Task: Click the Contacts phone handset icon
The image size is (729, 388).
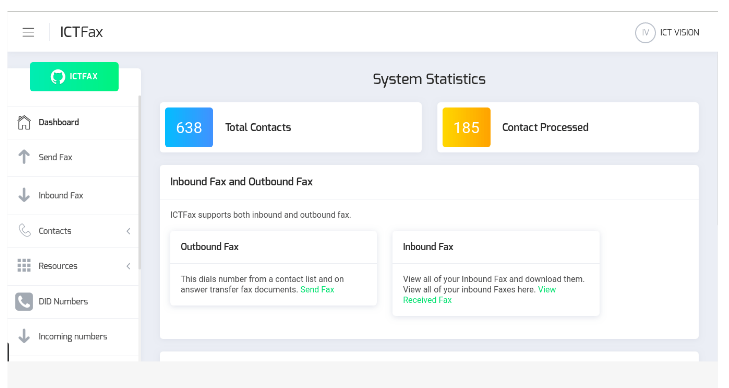Action: 24,230
